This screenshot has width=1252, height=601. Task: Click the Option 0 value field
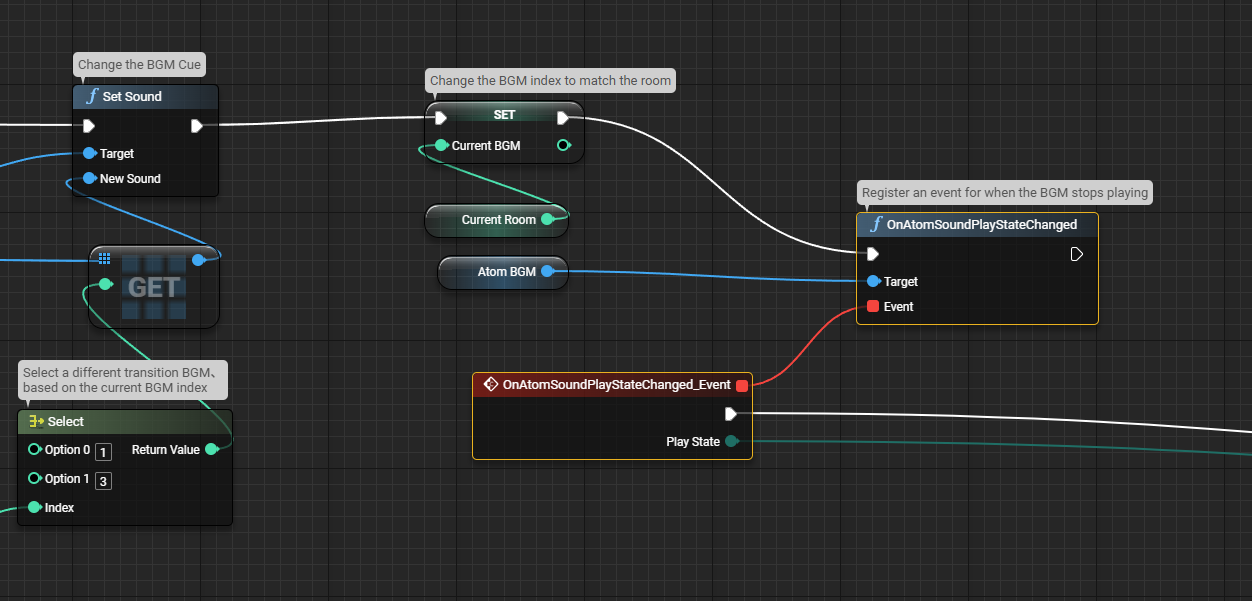(103, 451)
